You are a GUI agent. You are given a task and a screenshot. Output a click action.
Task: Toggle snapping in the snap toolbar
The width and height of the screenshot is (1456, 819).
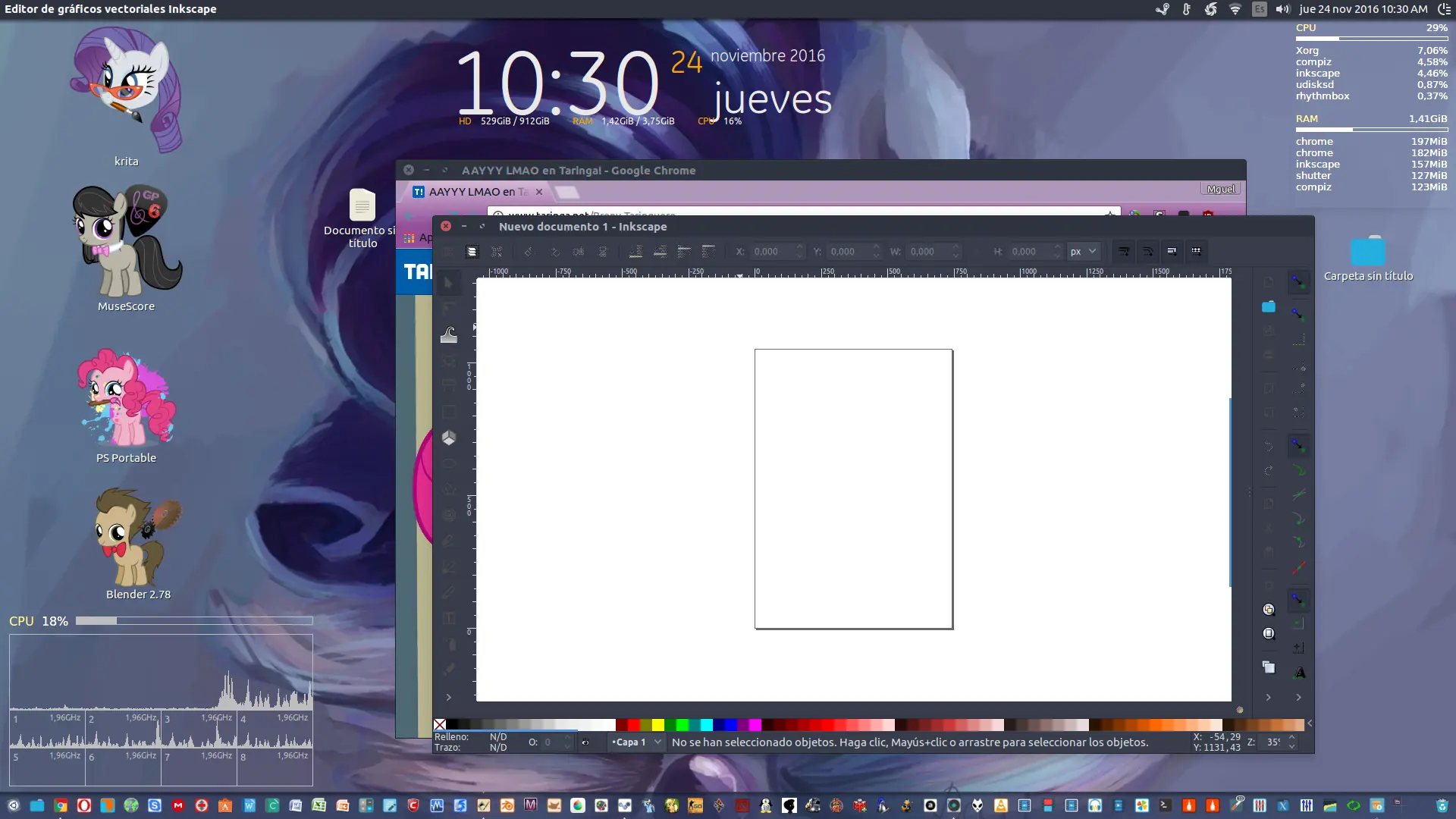point(1300,282)
